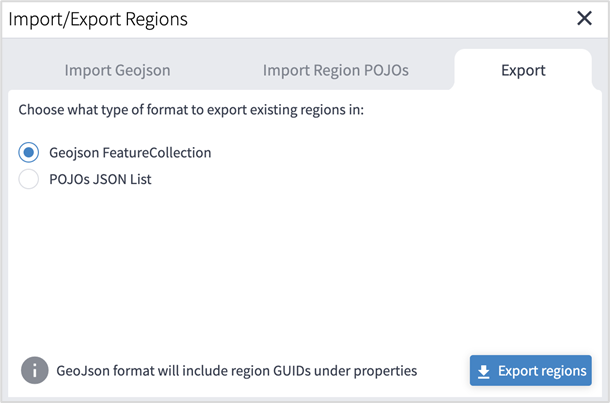Click the blank header space beside the title
The image size is (610, 403).
[x=380, y=18]
